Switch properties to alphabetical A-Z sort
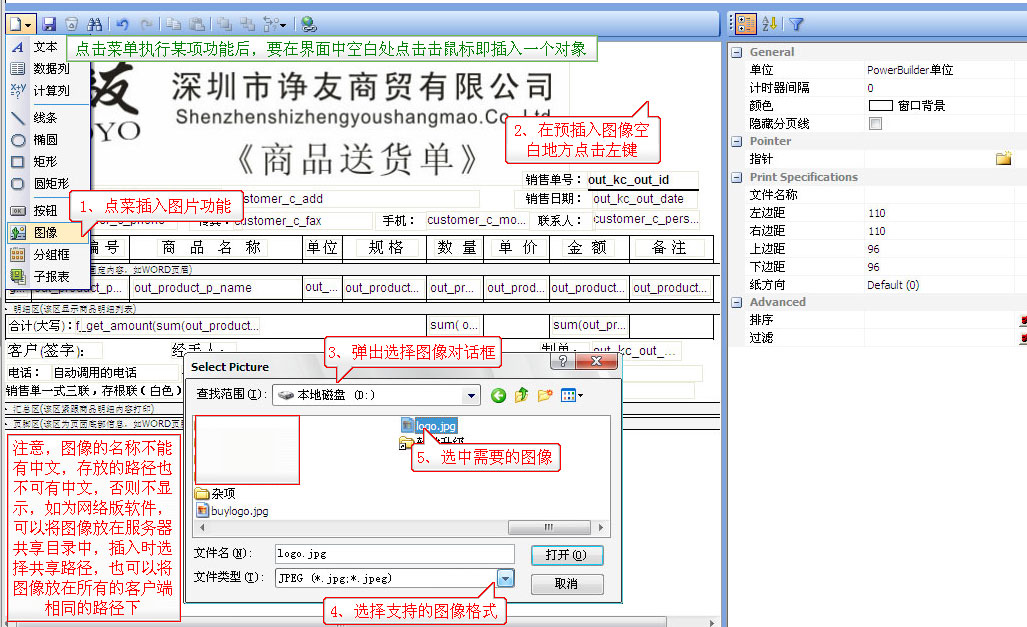The width and height of the screenshot is (1027, 627). 770,24
